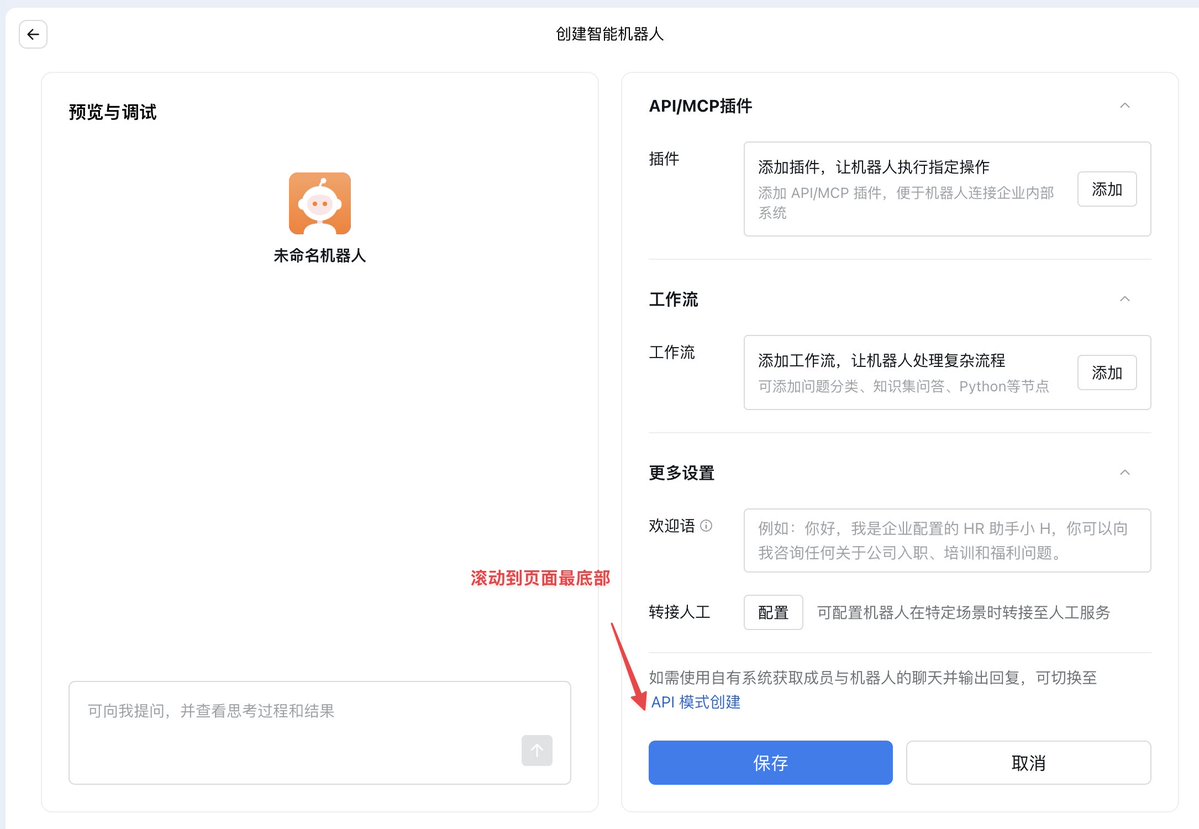Click the 更多设置 section header
This screenshot has height=829, width=1199.
tap(683, 472)
